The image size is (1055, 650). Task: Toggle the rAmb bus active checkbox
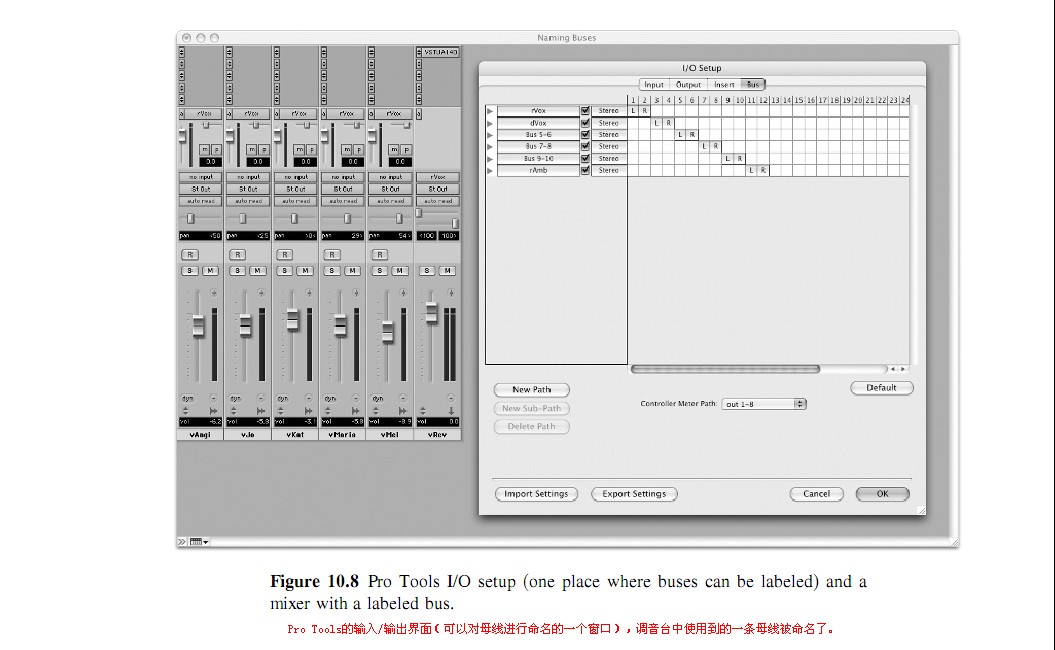(x=585, y=170)
